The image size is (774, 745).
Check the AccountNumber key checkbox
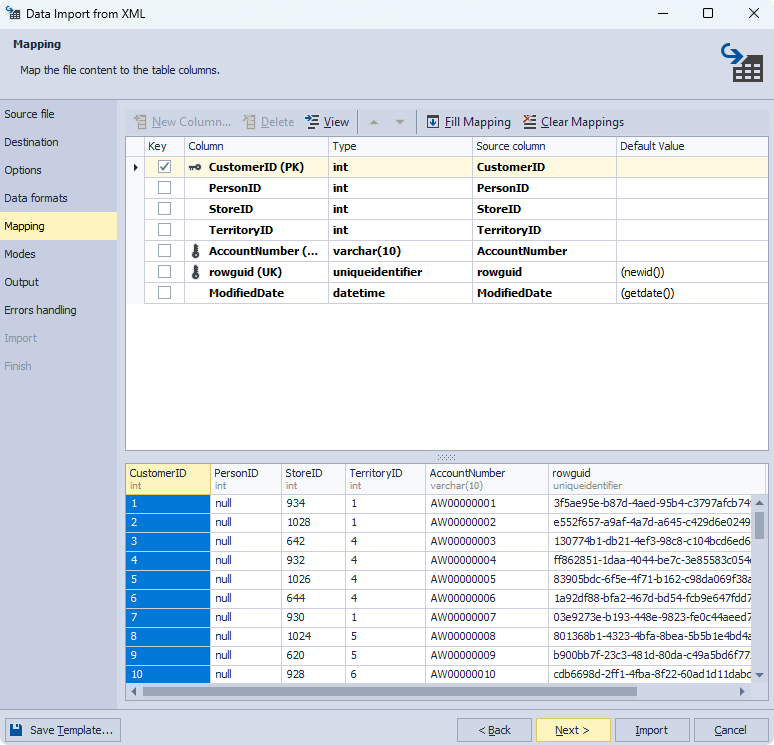164,251
